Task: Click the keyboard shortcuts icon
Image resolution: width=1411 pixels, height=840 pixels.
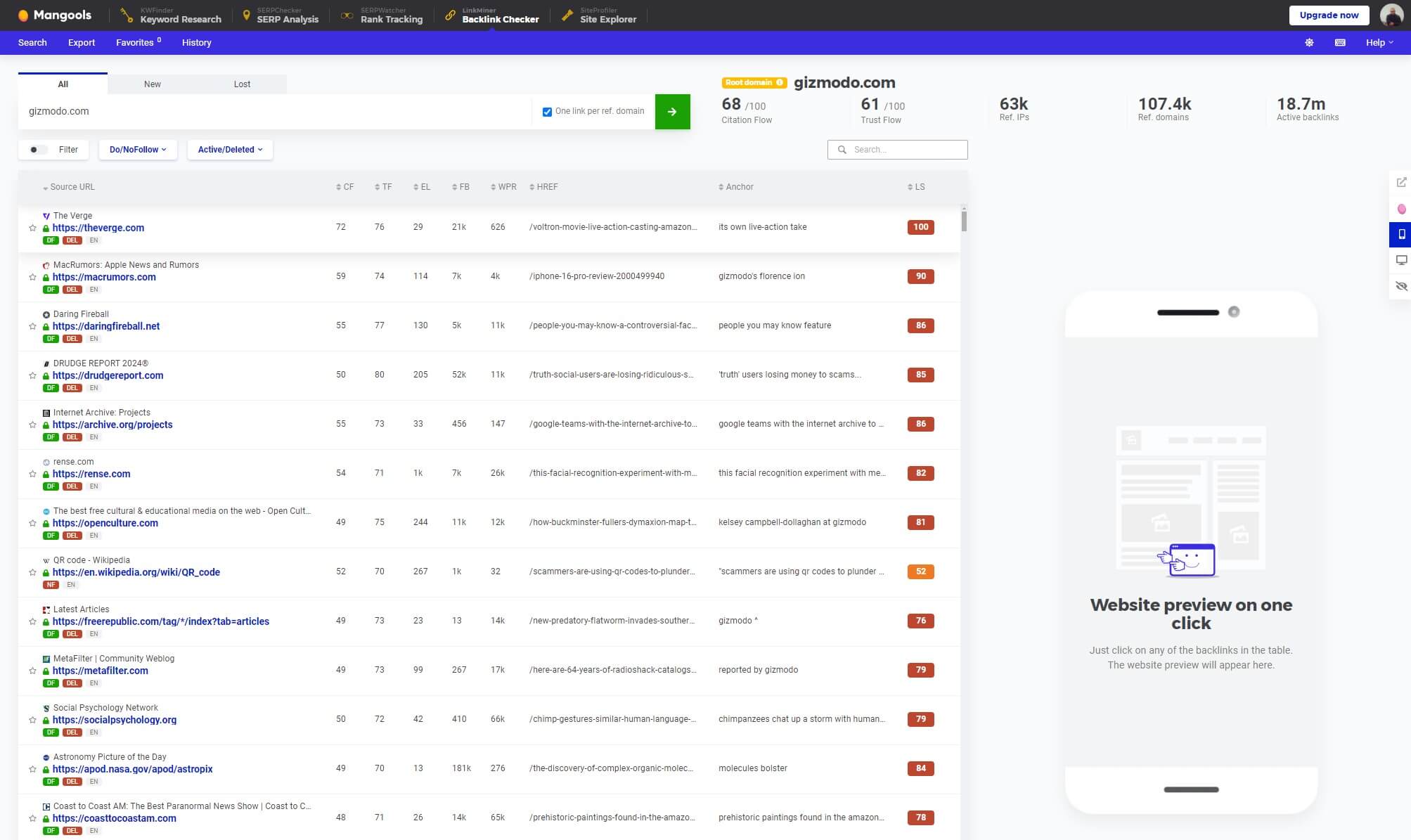Action: (x=1340, y=43)
